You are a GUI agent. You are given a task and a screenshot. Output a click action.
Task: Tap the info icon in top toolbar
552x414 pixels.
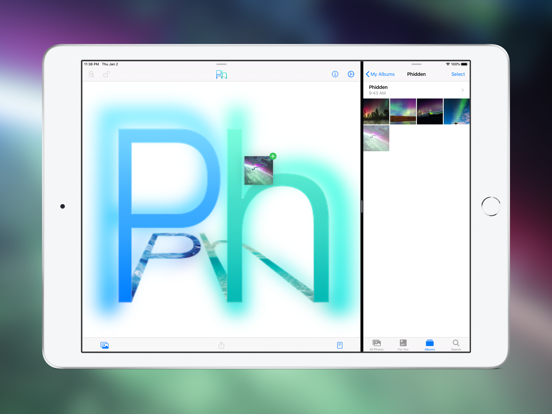click(335, 74)
